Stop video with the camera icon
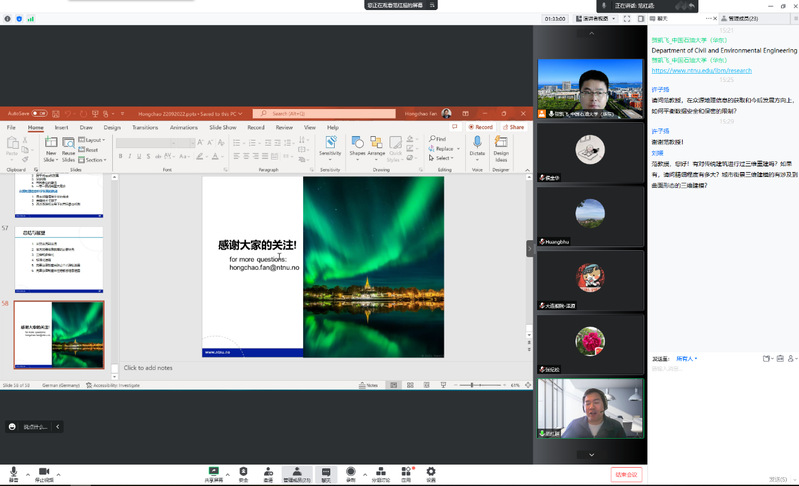 [43, 471]
